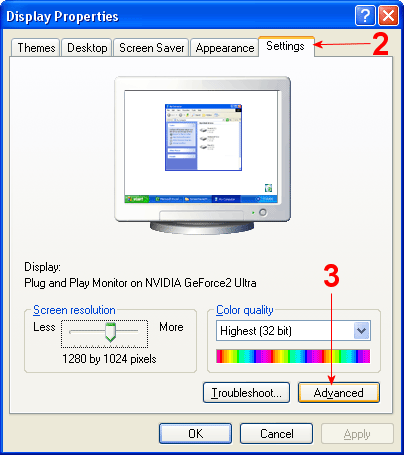404x455 pixels.
Task: Switch to the Themes tab
Action: coord(36,48)
